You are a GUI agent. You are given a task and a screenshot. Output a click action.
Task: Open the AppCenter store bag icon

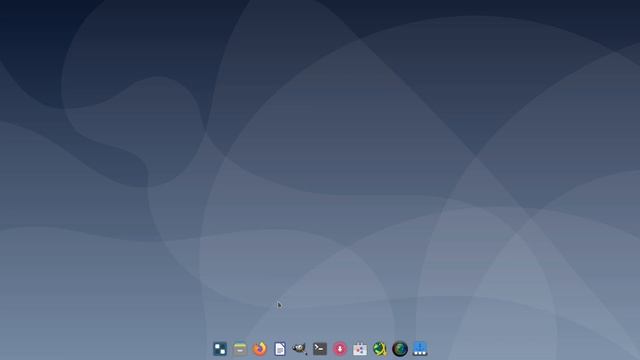(360, 349)
